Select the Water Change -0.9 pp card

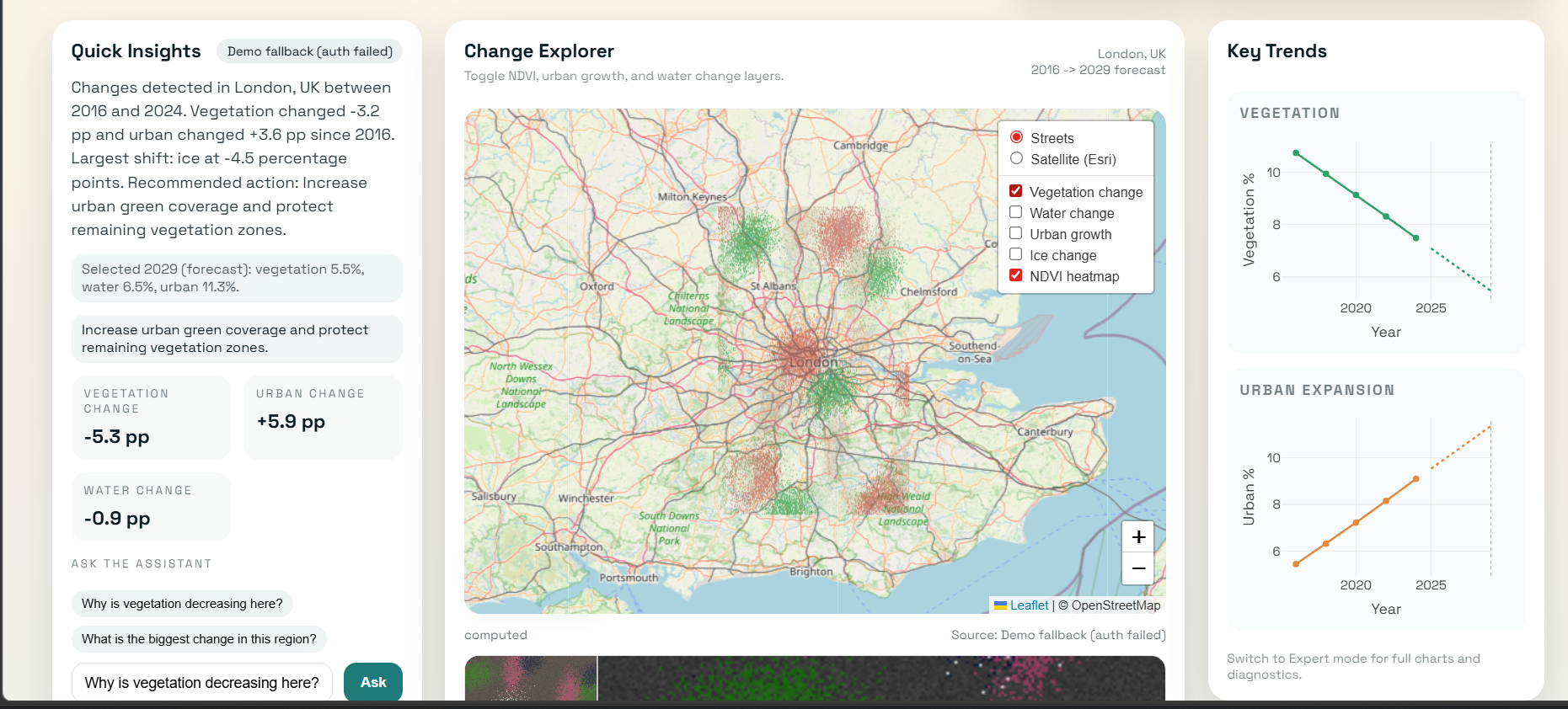point(151,507)
